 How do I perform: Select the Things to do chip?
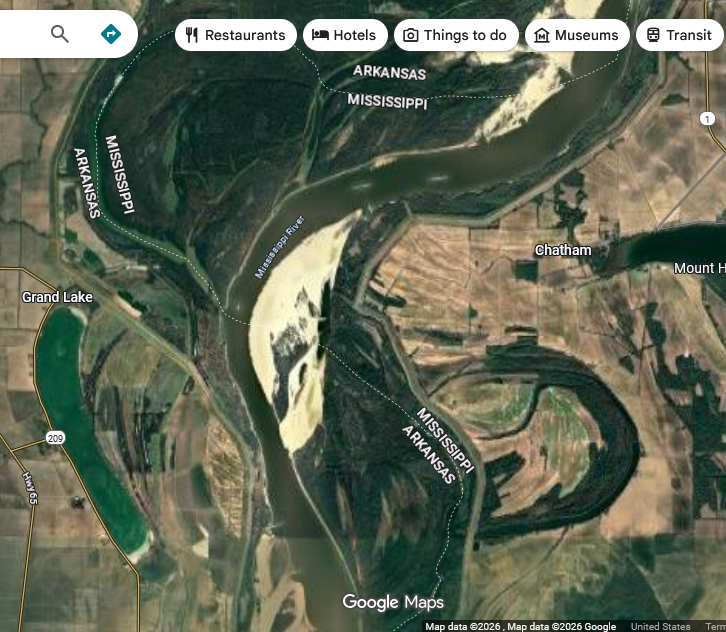(x=456, y=35)
